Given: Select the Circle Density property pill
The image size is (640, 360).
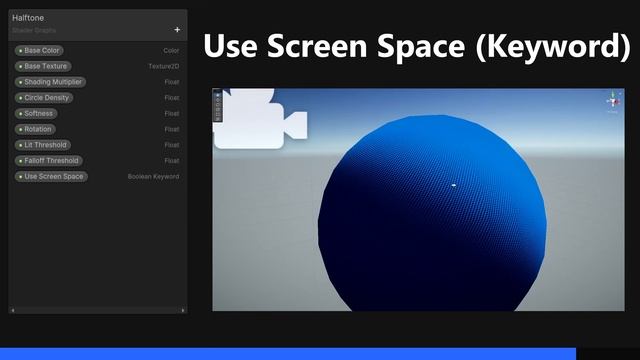Looking at the screenshot, I should (x=44, y=98).
